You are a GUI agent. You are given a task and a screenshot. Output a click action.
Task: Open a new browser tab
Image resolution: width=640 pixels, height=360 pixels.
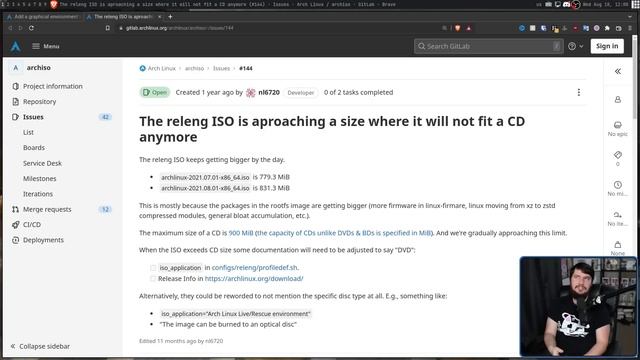[170, 17]
